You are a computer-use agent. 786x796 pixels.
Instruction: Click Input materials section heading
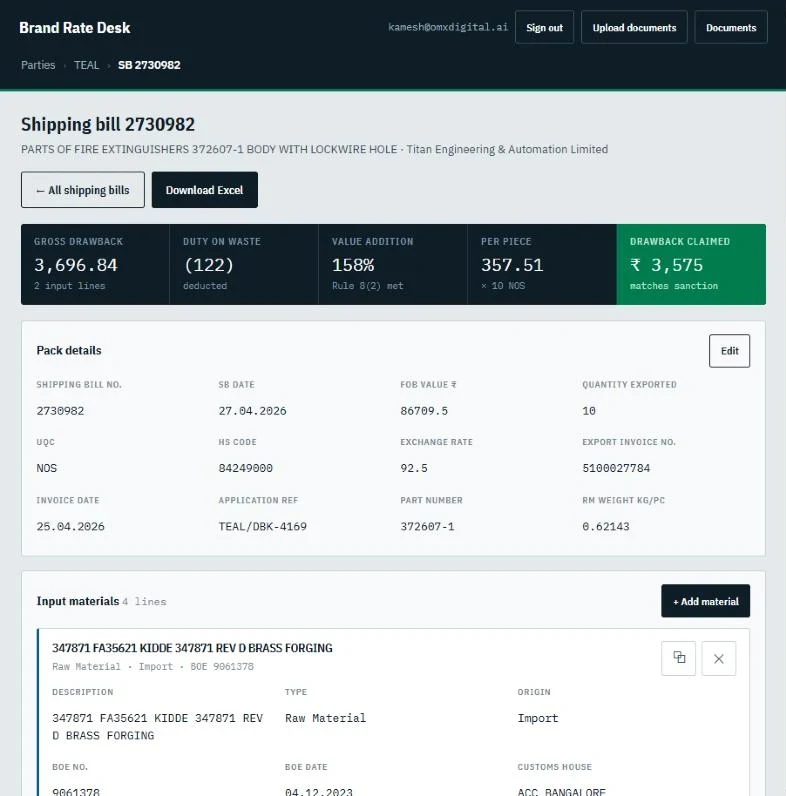(x=78, y=601)
